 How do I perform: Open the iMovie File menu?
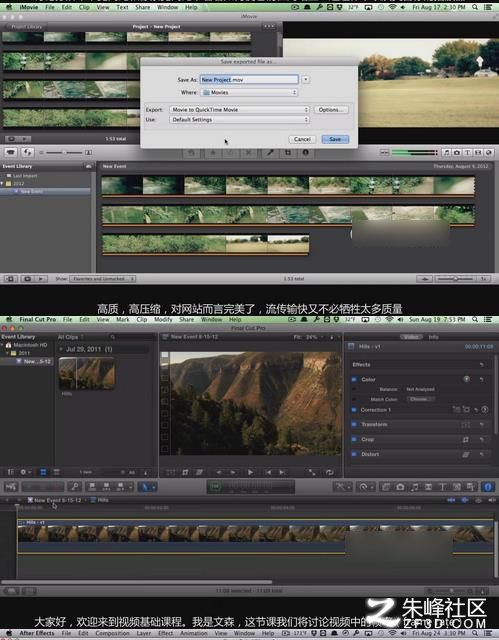[x=50, y=7]
